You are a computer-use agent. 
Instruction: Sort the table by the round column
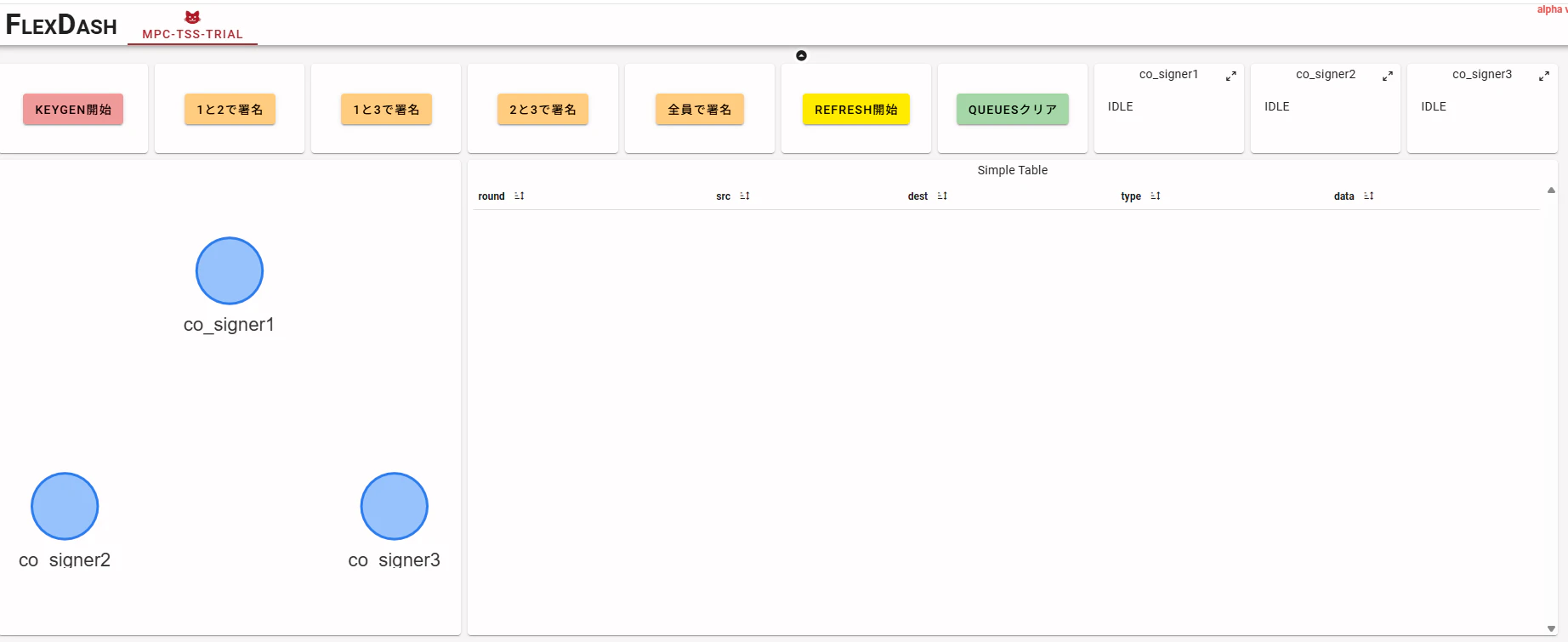pos(519,196)
